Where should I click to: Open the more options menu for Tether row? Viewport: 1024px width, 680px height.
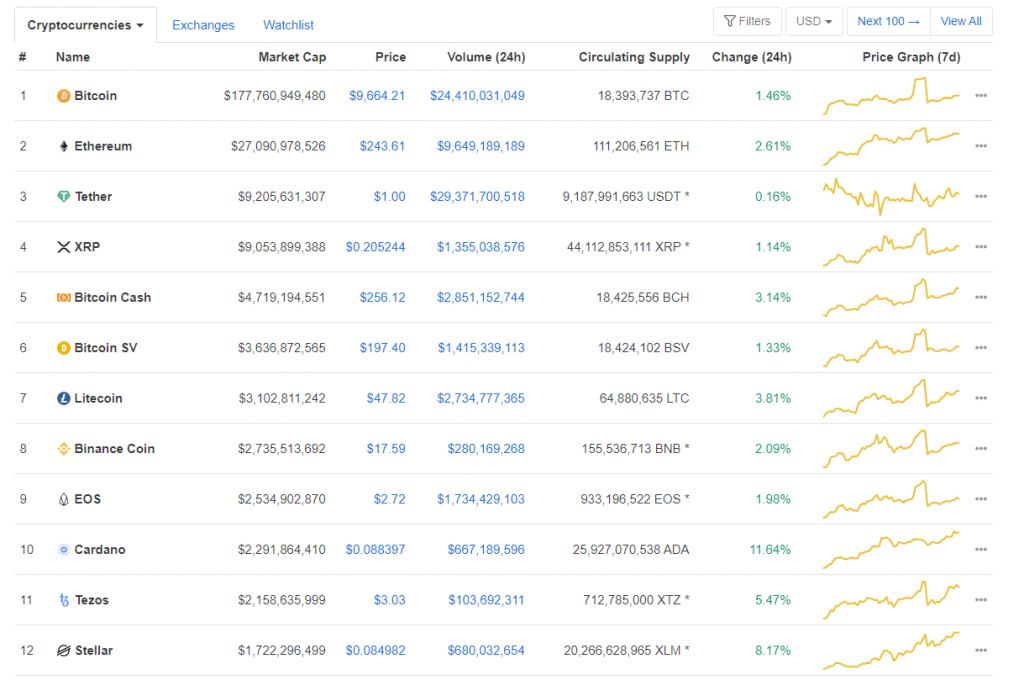coord(980,197)
